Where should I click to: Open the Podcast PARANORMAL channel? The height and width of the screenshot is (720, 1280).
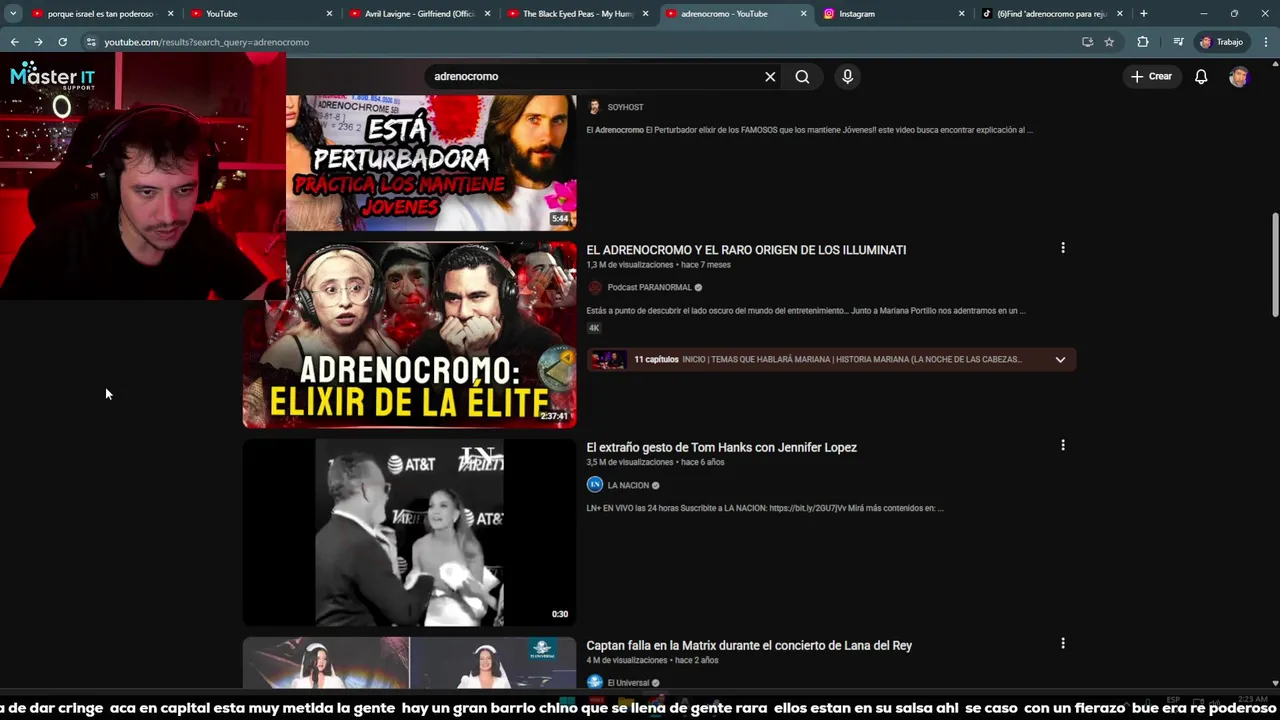point(650,288)
